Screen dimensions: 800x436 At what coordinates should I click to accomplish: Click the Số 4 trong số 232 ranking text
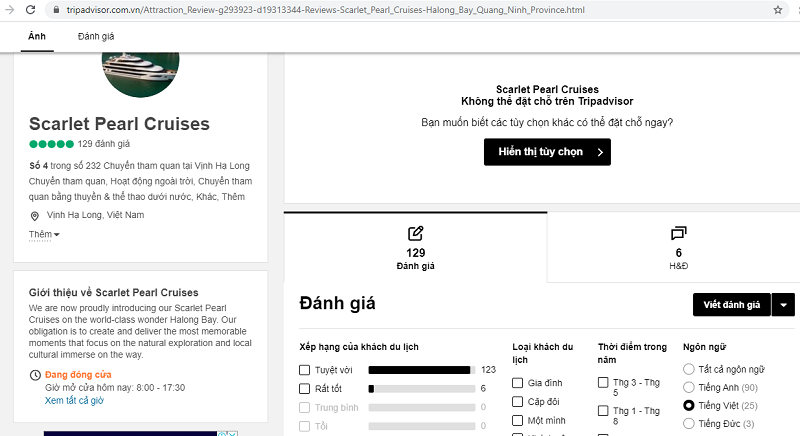139,166
